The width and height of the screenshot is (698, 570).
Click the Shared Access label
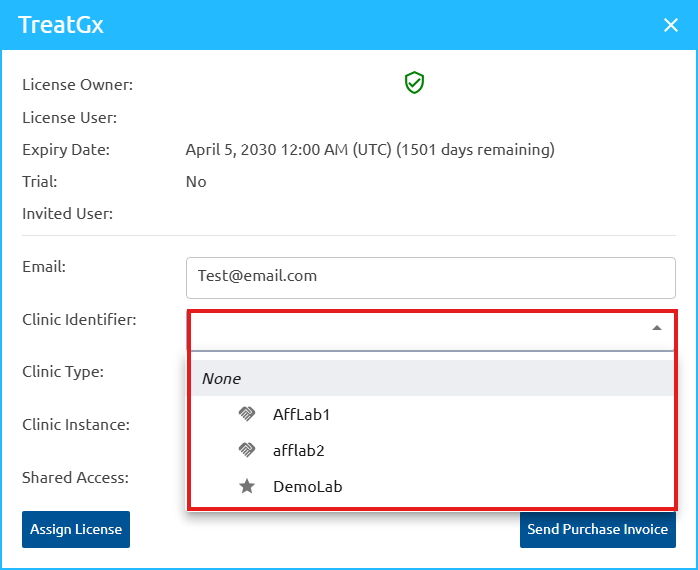click(75, 478)
